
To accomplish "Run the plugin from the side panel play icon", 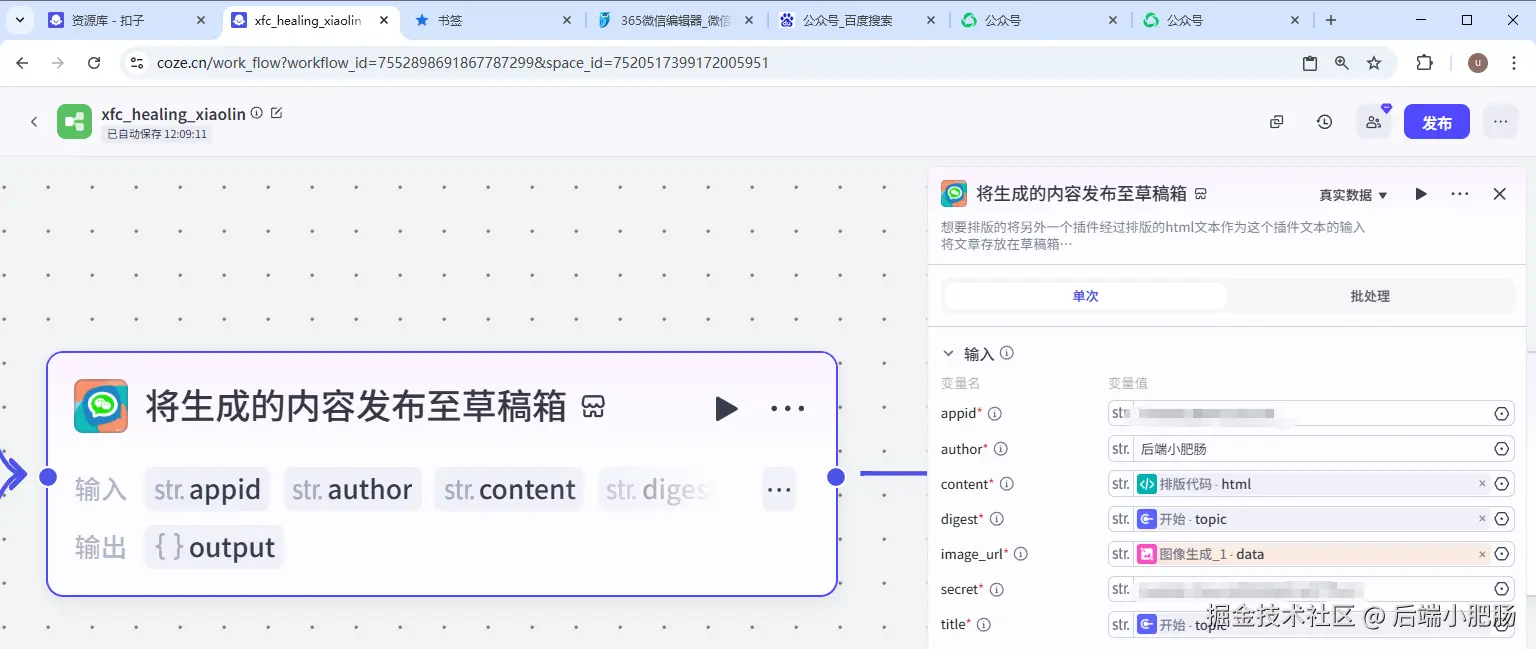I will (1421, 194).
